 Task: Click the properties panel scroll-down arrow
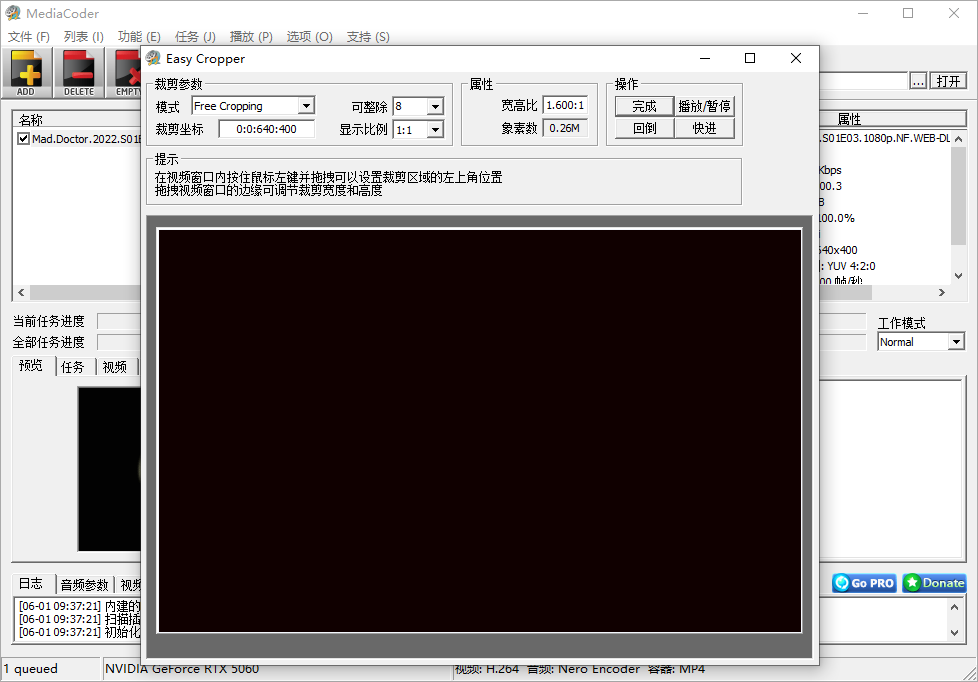(959, 276)
